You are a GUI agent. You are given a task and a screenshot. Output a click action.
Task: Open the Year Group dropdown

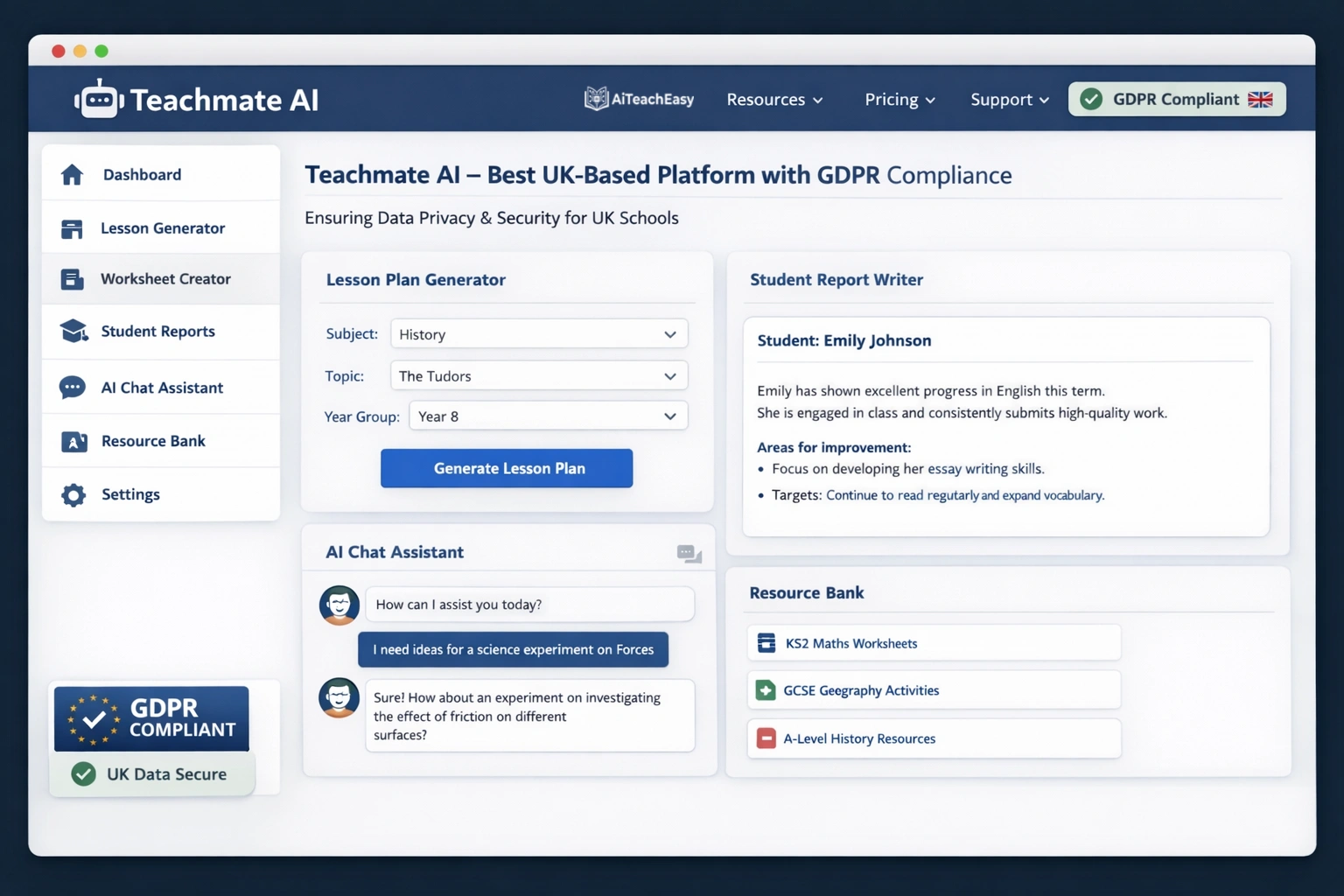coord(548,416)
